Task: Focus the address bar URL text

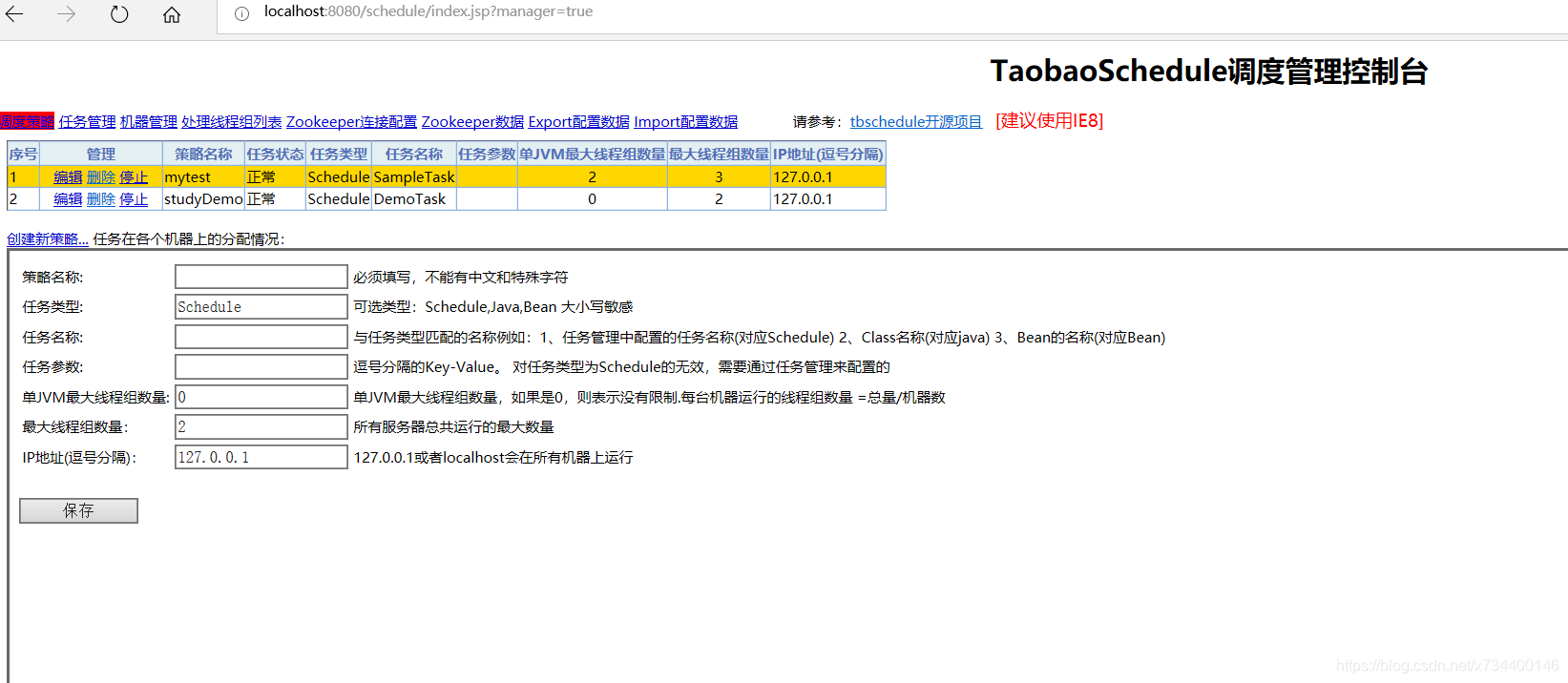Action: [x=429, y=11]
